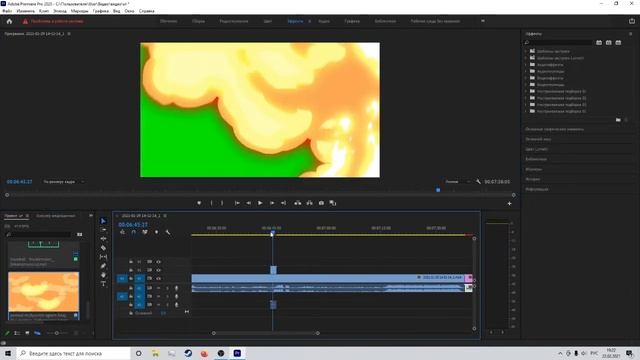Open the playback resolution dropdown
The width and height of the screenshot is (640, 360).
457,182
